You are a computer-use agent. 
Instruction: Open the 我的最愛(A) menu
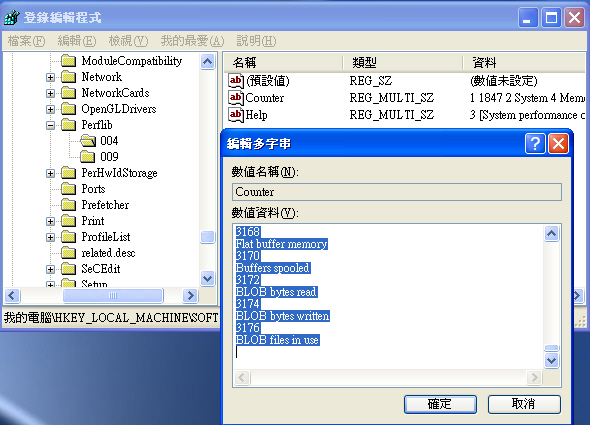click(192, 41)
